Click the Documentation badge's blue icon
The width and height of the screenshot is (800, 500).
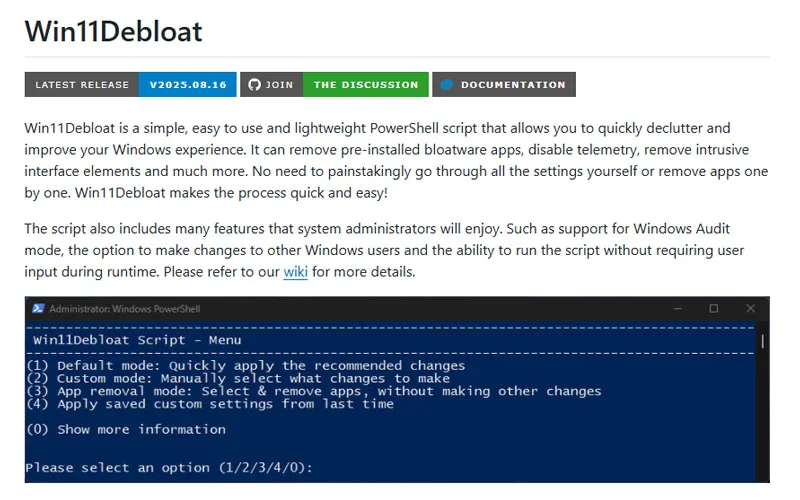(x=447, y=85)
